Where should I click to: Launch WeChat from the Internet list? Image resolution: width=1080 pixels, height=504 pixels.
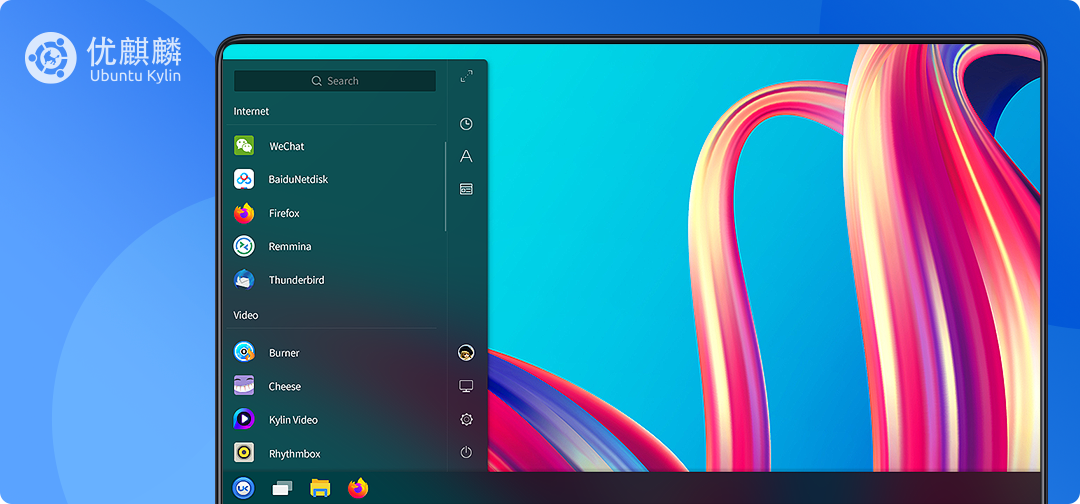(x=285, y=146)
